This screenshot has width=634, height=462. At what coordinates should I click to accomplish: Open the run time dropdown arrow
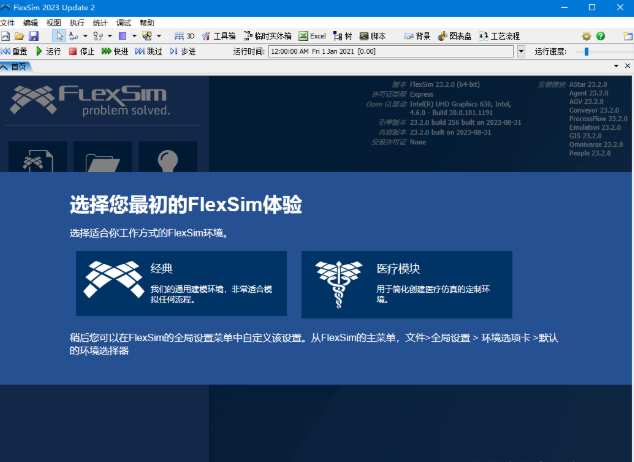coord(521,51)
